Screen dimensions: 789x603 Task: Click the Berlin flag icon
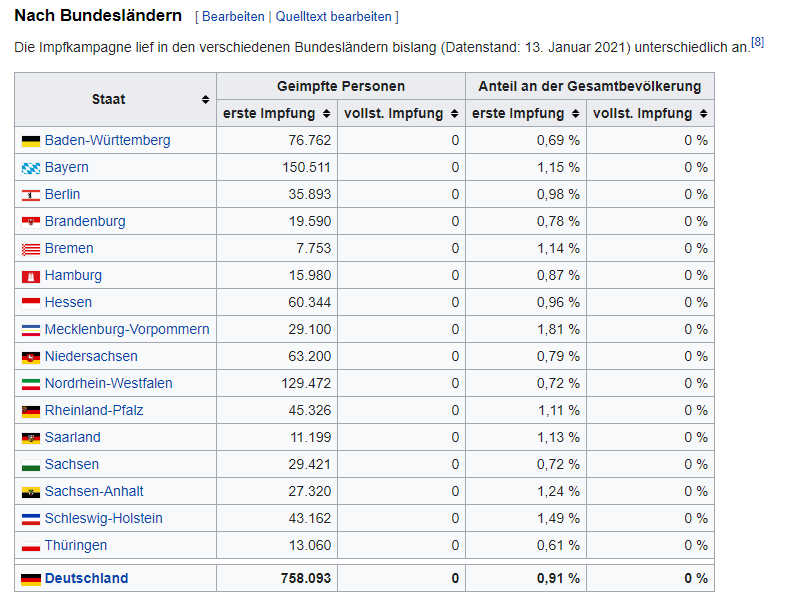(x=30, y=195)
